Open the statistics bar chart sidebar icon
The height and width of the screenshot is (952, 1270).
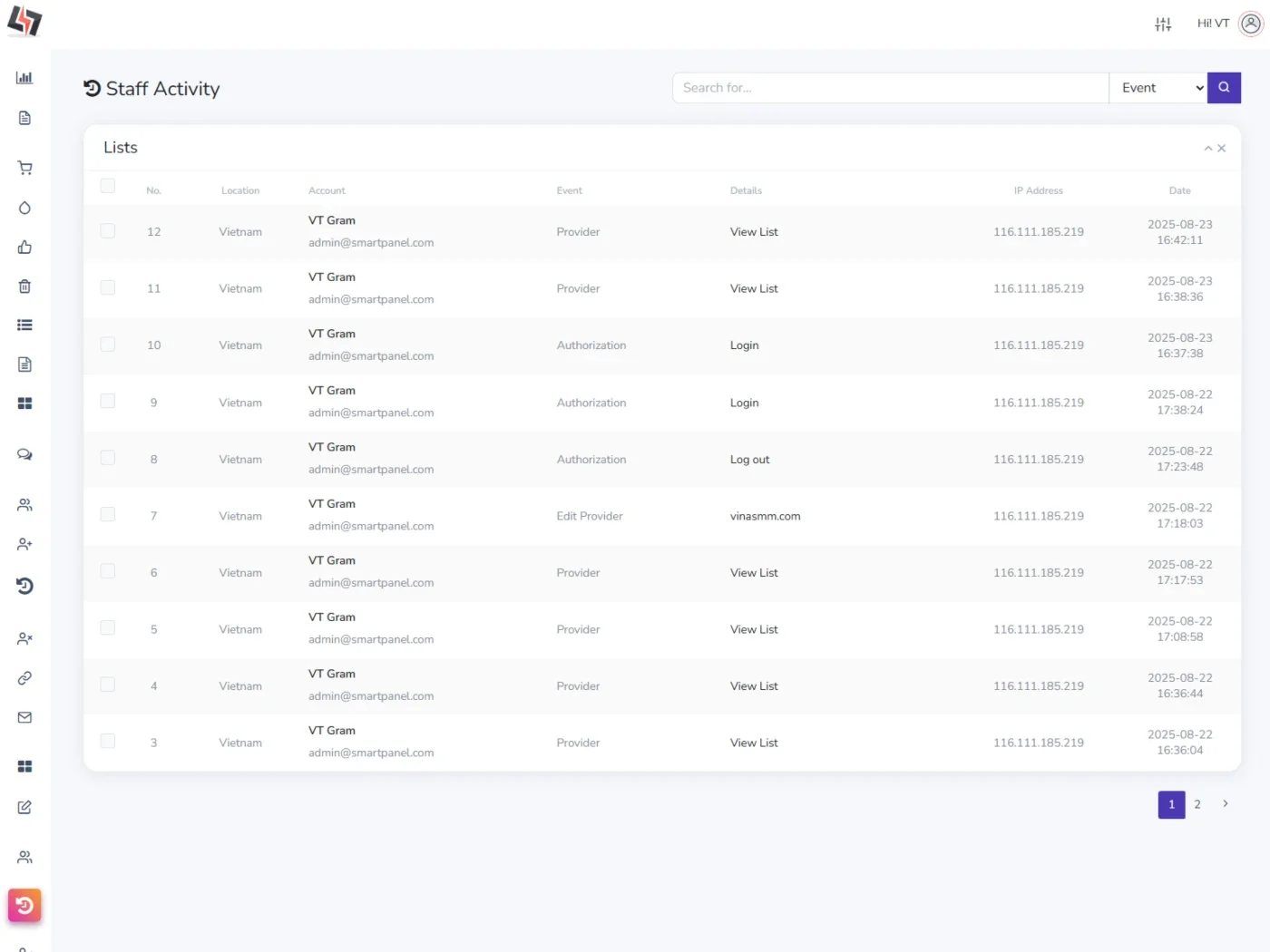click(x=24, y=78)
